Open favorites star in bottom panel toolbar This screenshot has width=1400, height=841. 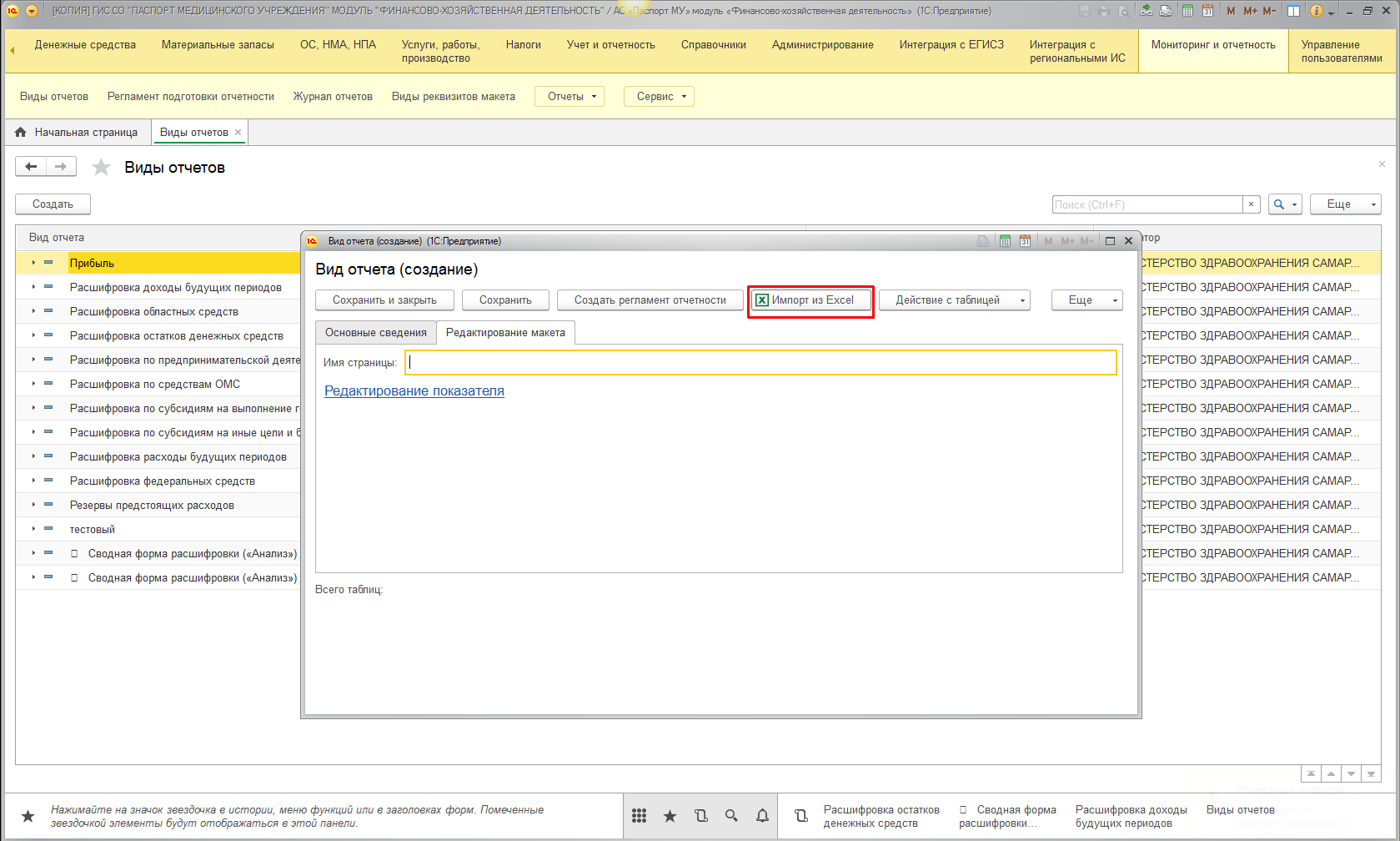coord(670,816)
